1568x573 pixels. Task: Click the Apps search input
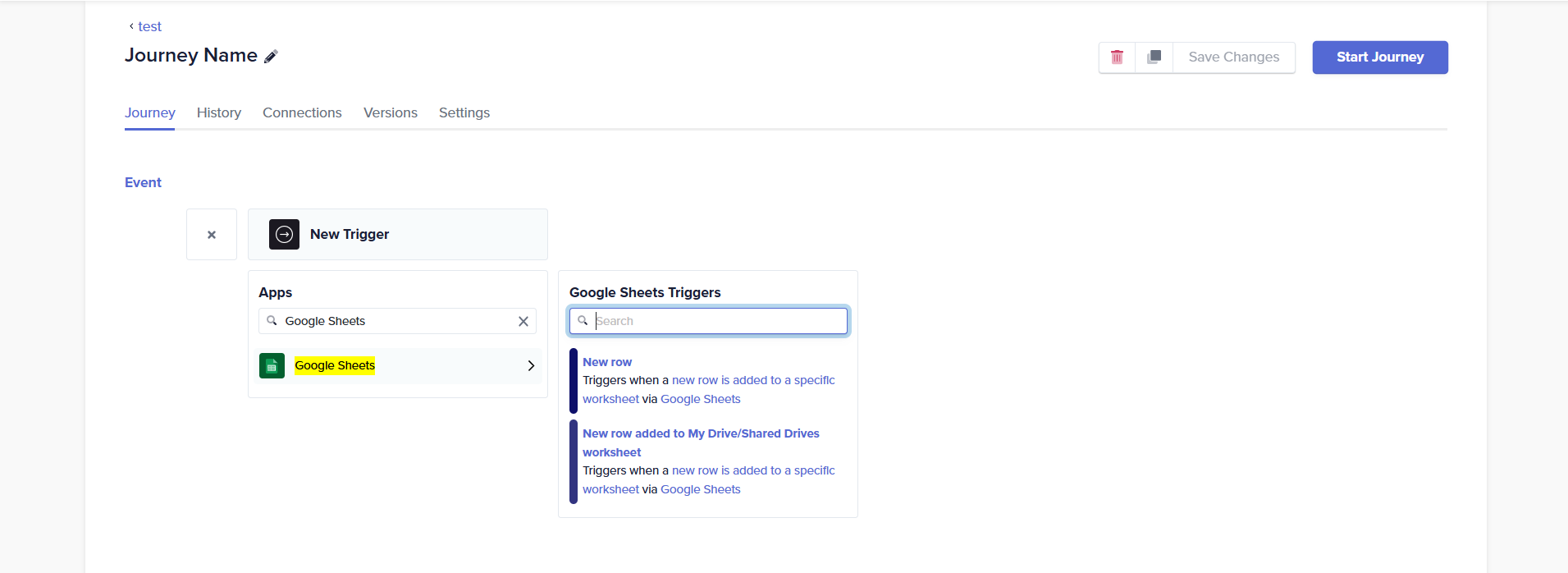(398, 321)
